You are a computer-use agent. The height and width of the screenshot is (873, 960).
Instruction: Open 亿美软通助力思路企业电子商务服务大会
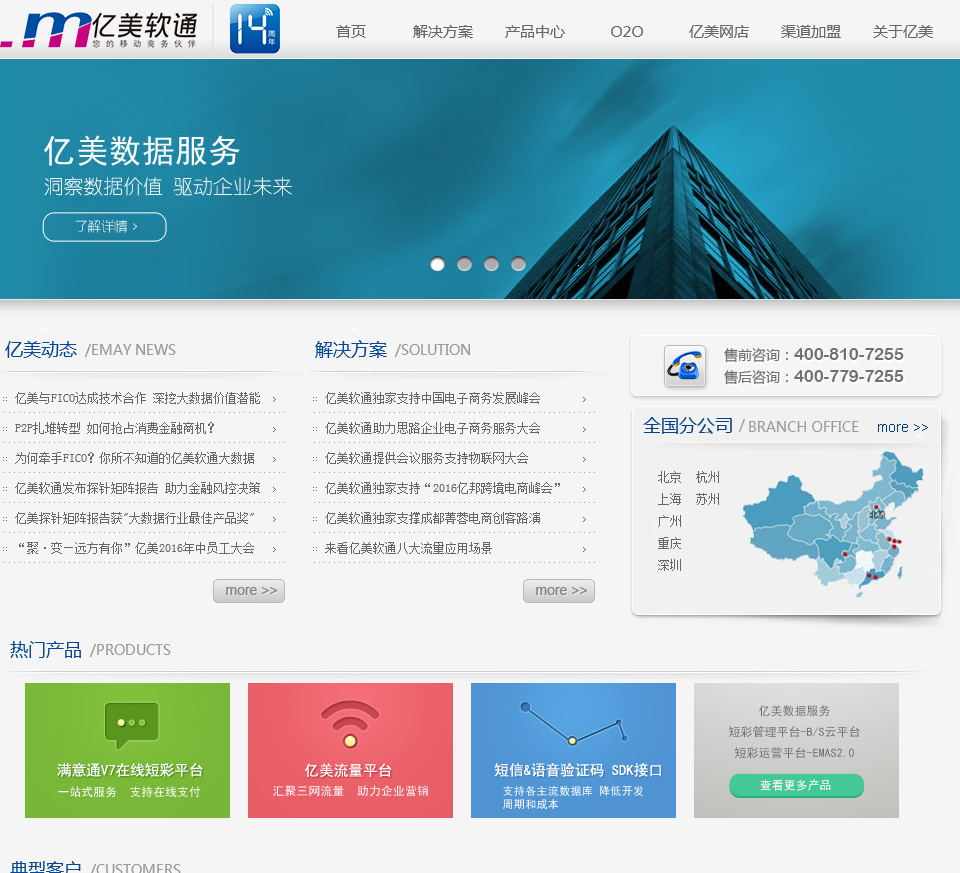click(432, 429)
